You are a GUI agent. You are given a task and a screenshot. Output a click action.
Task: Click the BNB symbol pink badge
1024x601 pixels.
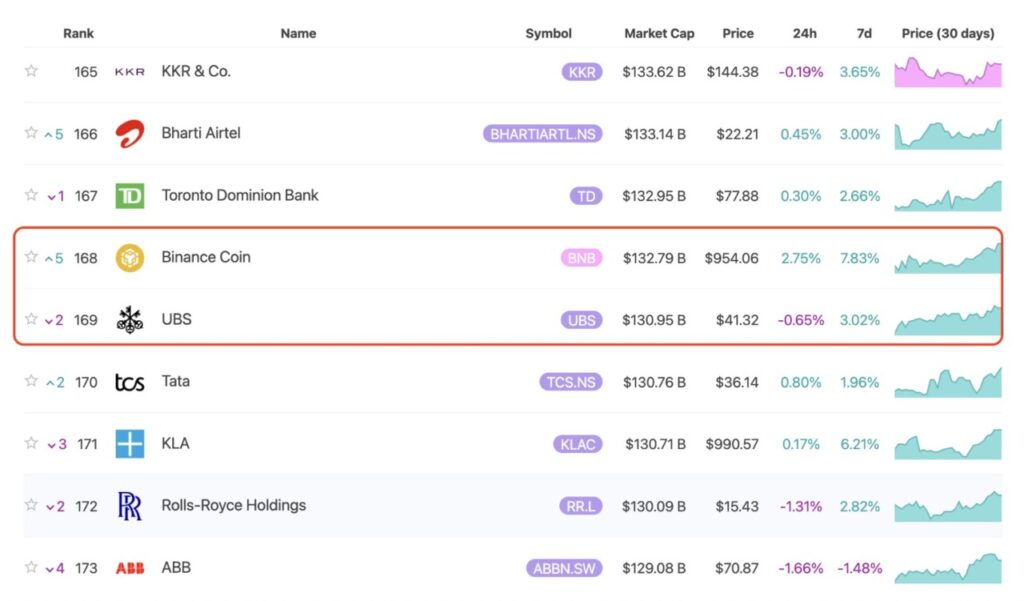point(582,258)
